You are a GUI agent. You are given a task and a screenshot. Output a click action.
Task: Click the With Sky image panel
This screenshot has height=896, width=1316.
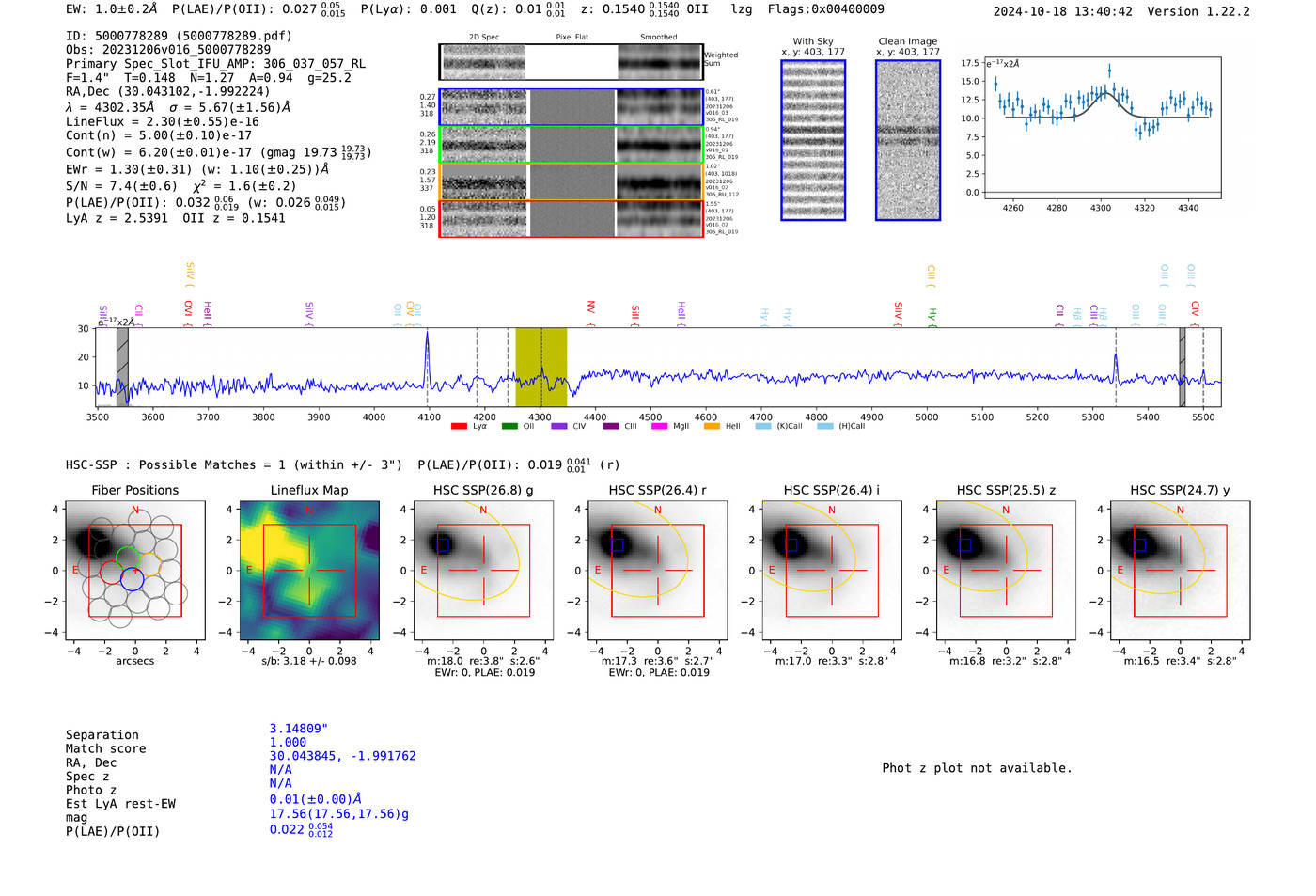pos(813,140)
